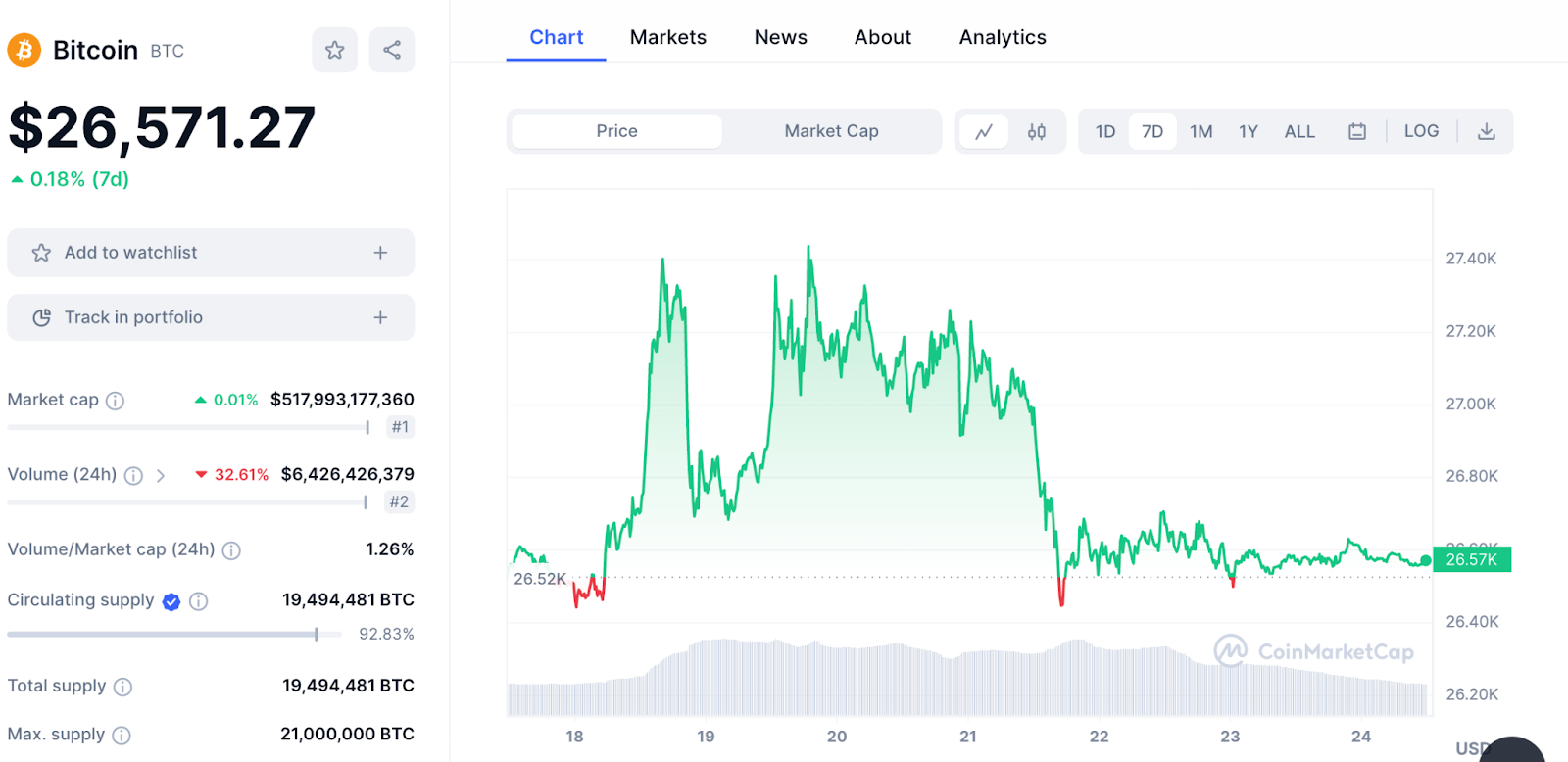Download chart data using download icon
This screenshot has height=762, width=1568.
point(1487,131)
